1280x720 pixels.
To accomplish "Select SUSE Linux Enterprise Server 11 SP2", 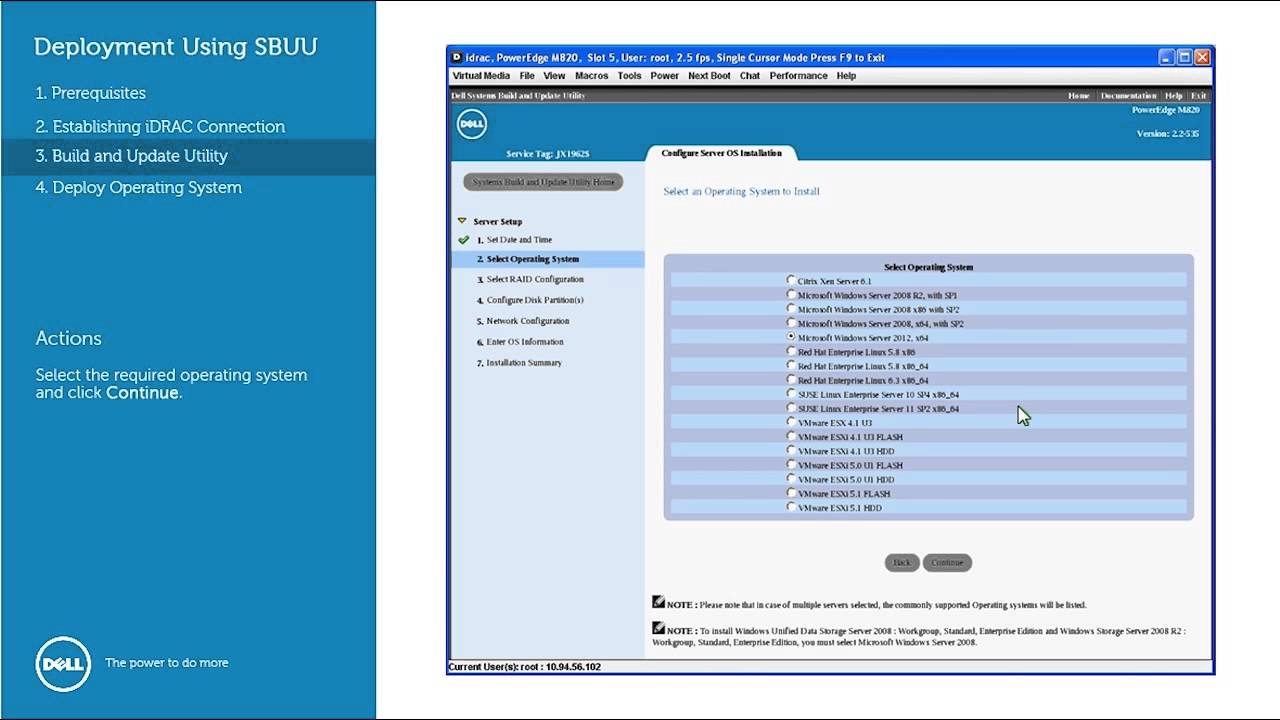I will click(x=792, y=408).
